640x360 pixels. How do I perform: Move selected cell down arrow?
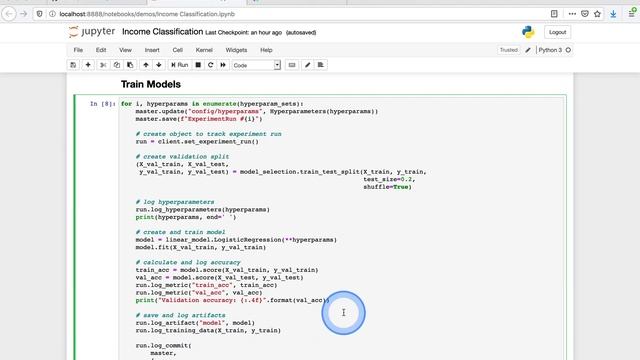(159, 65)
